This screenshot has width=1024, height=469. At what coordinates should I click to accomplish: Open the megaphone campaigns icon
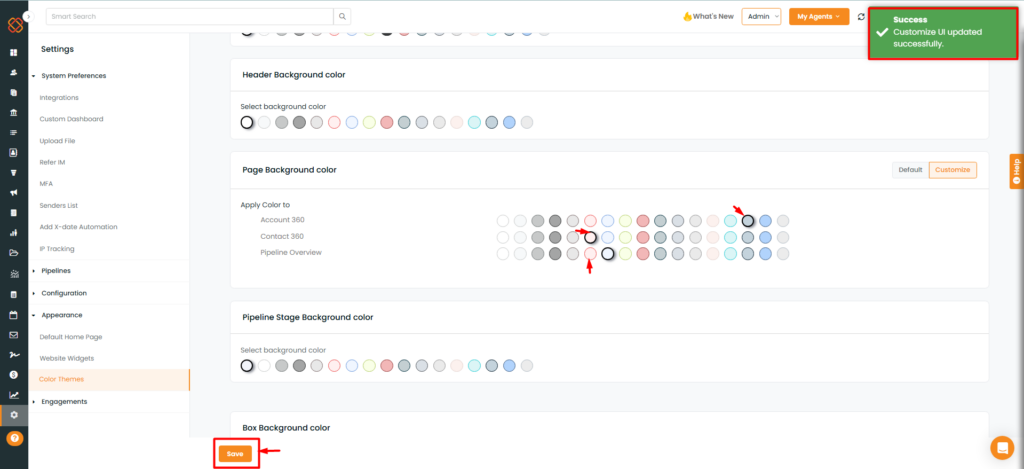(x=14, y=193)
